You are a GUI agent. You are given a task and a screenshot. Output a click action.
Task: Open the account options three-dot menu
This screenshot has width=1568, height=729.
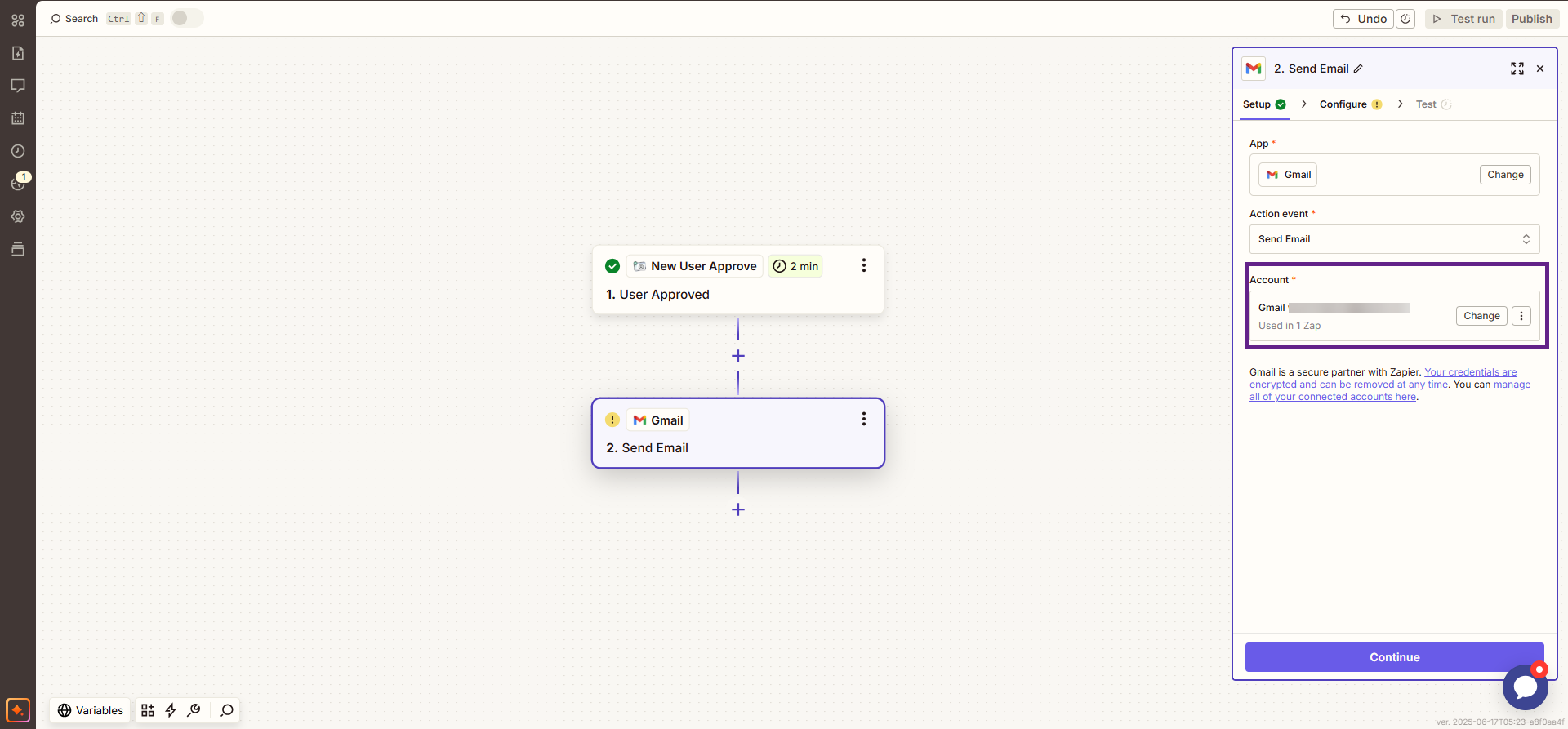(1521, 316)
